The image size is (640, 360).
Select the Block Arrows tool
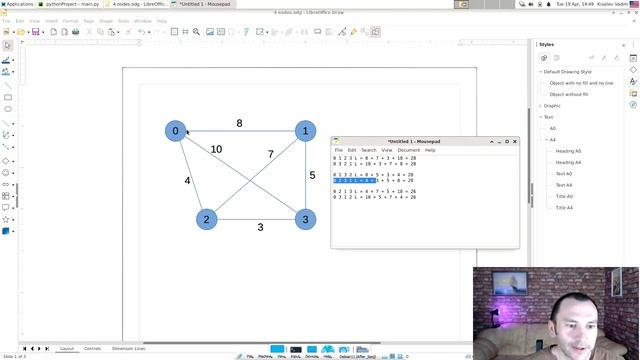6,184
